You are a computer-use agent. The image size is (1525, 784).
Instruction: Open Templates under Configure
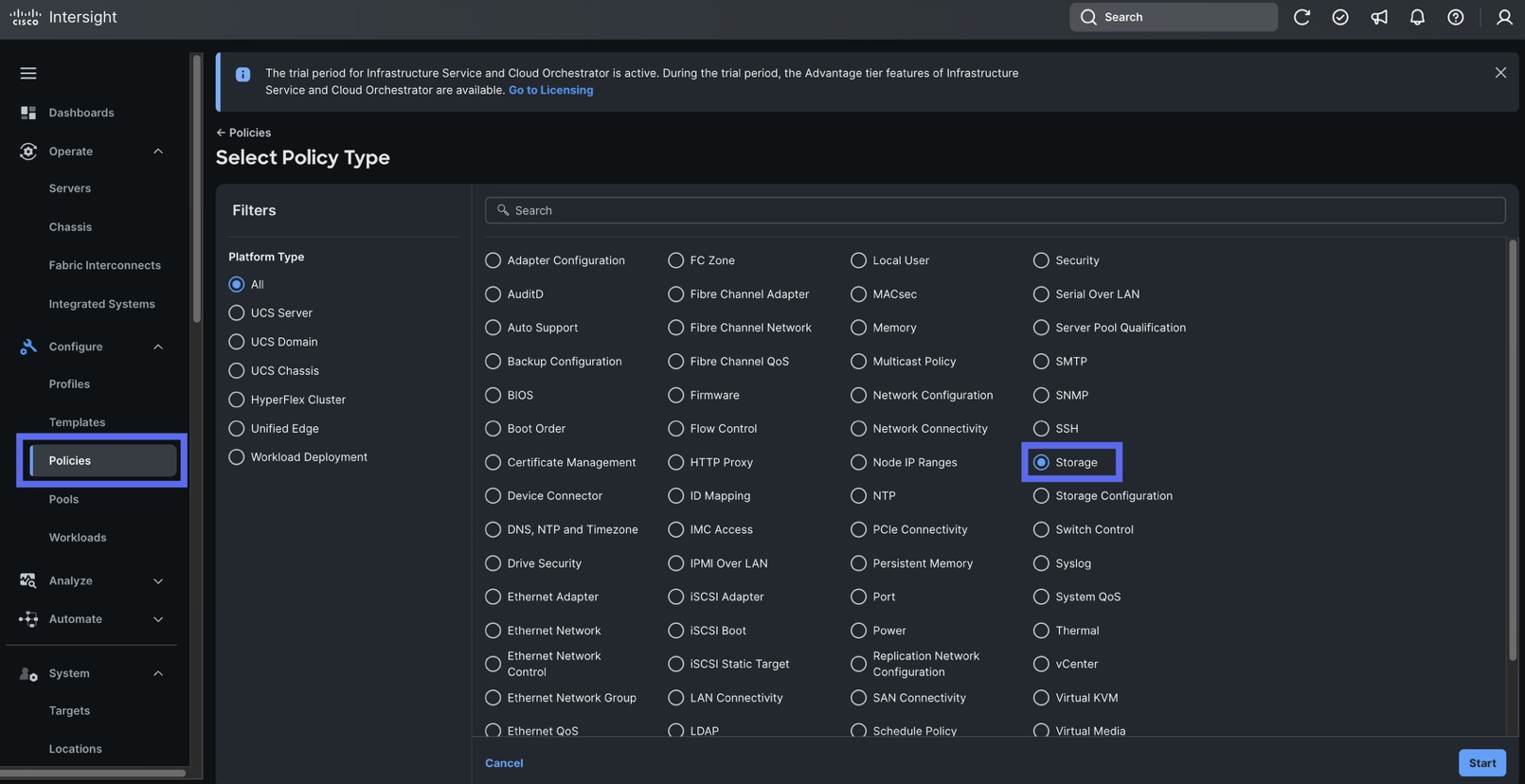[77, 422]
